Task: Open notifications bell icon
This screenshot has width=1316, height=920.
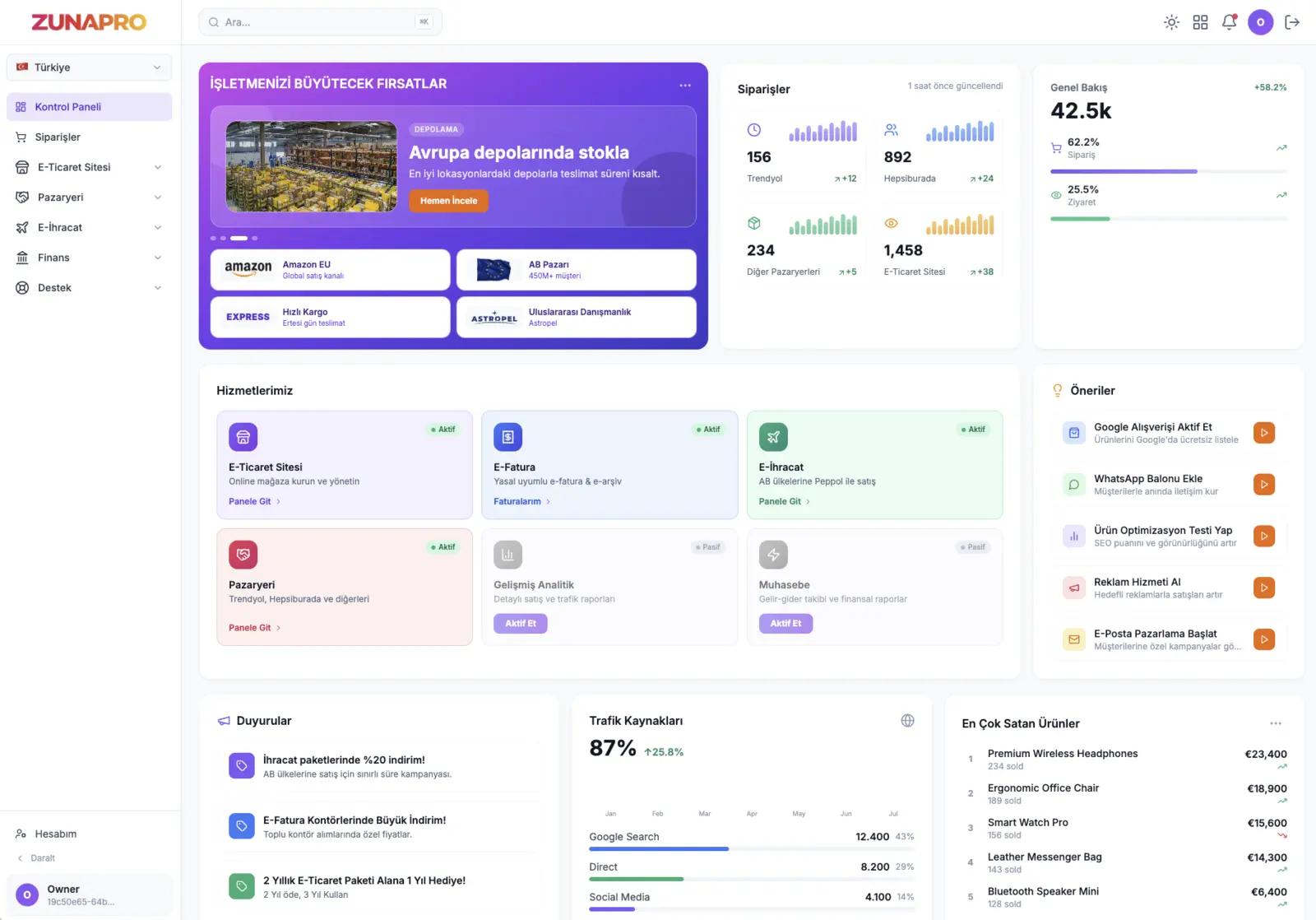Action: (x=1229, y=22)
